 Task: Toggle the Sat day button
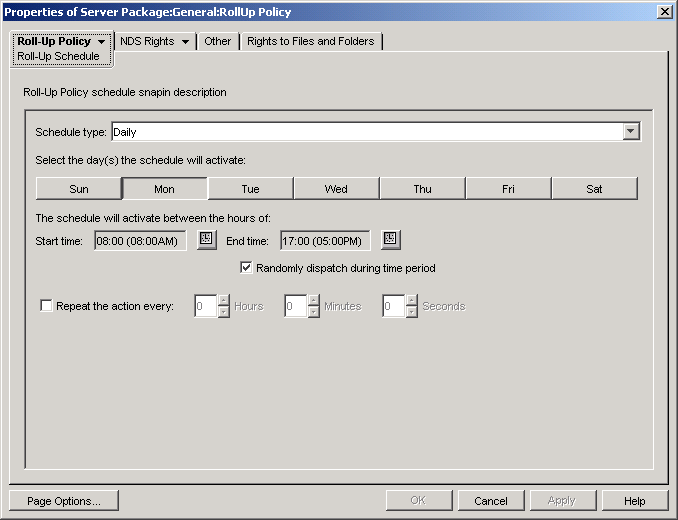click(595, 188)
